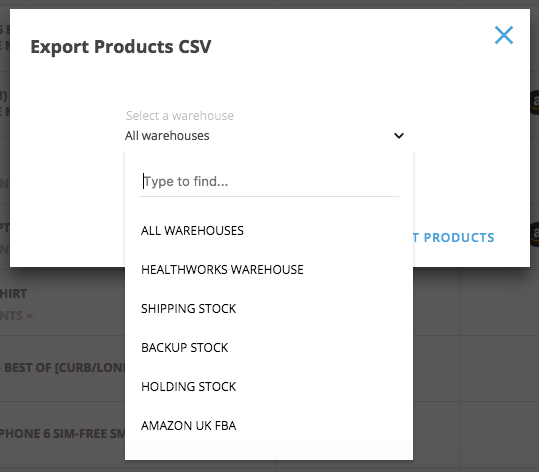The width and height of the screenshot is (539, 472).
Task: Open the product row ending in 'HIRT'
Action: pos(13,294)
